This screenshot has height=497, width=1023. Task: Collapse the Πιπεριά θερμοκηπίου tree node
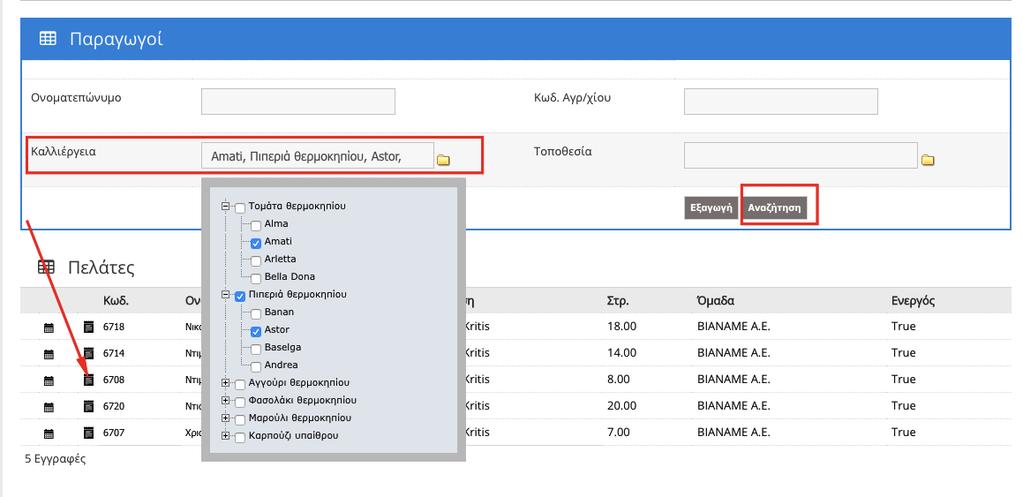point(226,295)
